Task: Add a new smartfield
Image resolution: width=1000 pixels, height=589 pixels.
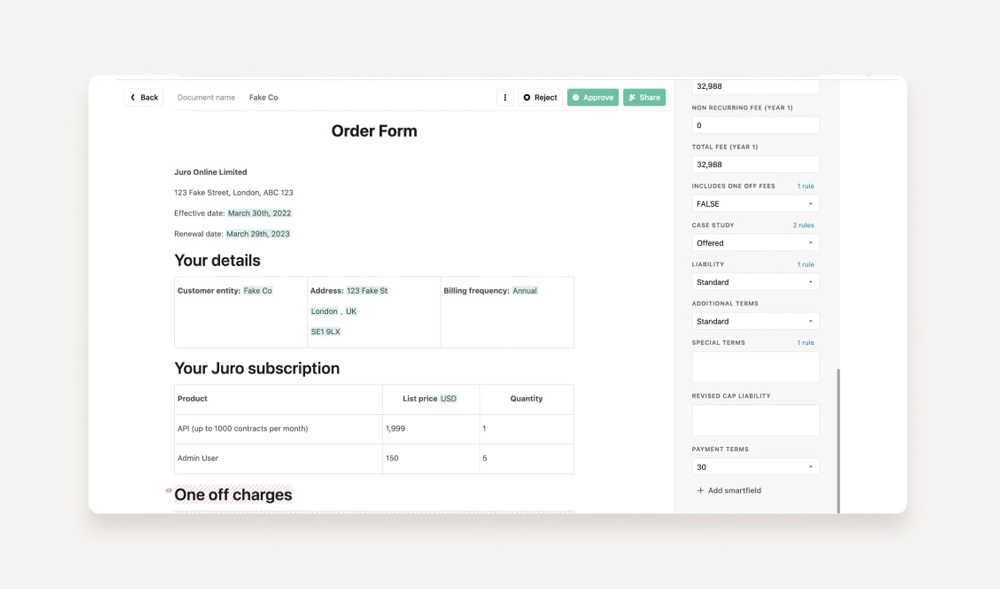Action: (x=729, y=491)
